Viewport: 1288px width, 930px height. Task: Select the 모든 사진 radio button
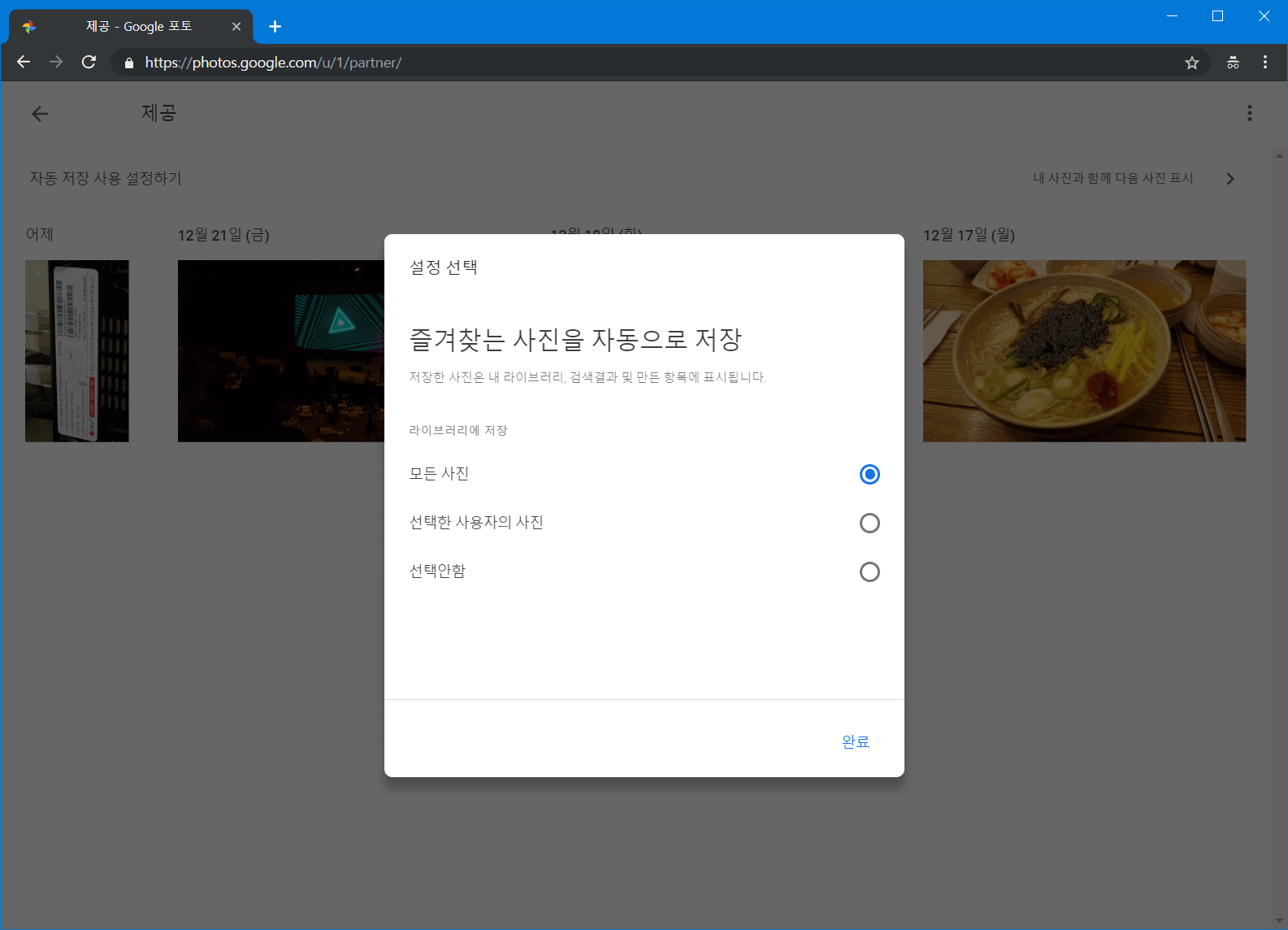870,474
